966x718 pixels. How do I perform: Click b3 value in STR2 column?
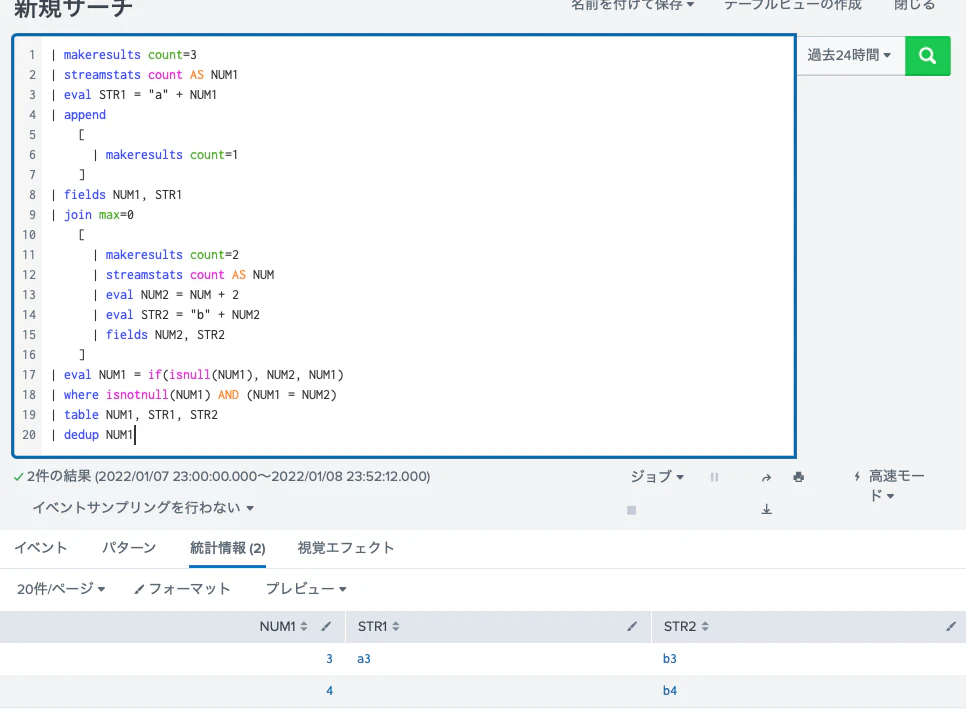pos(670,659)
